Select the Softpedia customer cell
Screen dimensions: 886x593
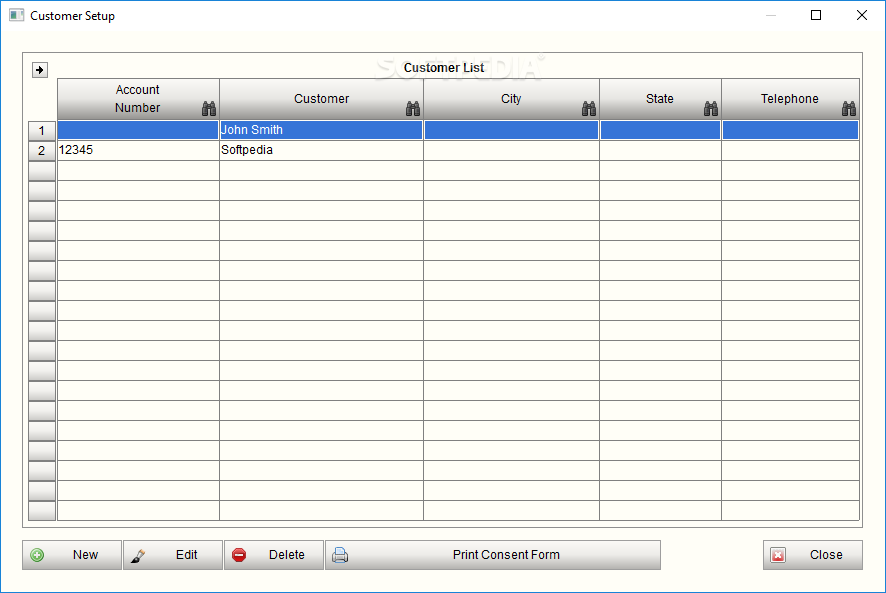(321, 150)
